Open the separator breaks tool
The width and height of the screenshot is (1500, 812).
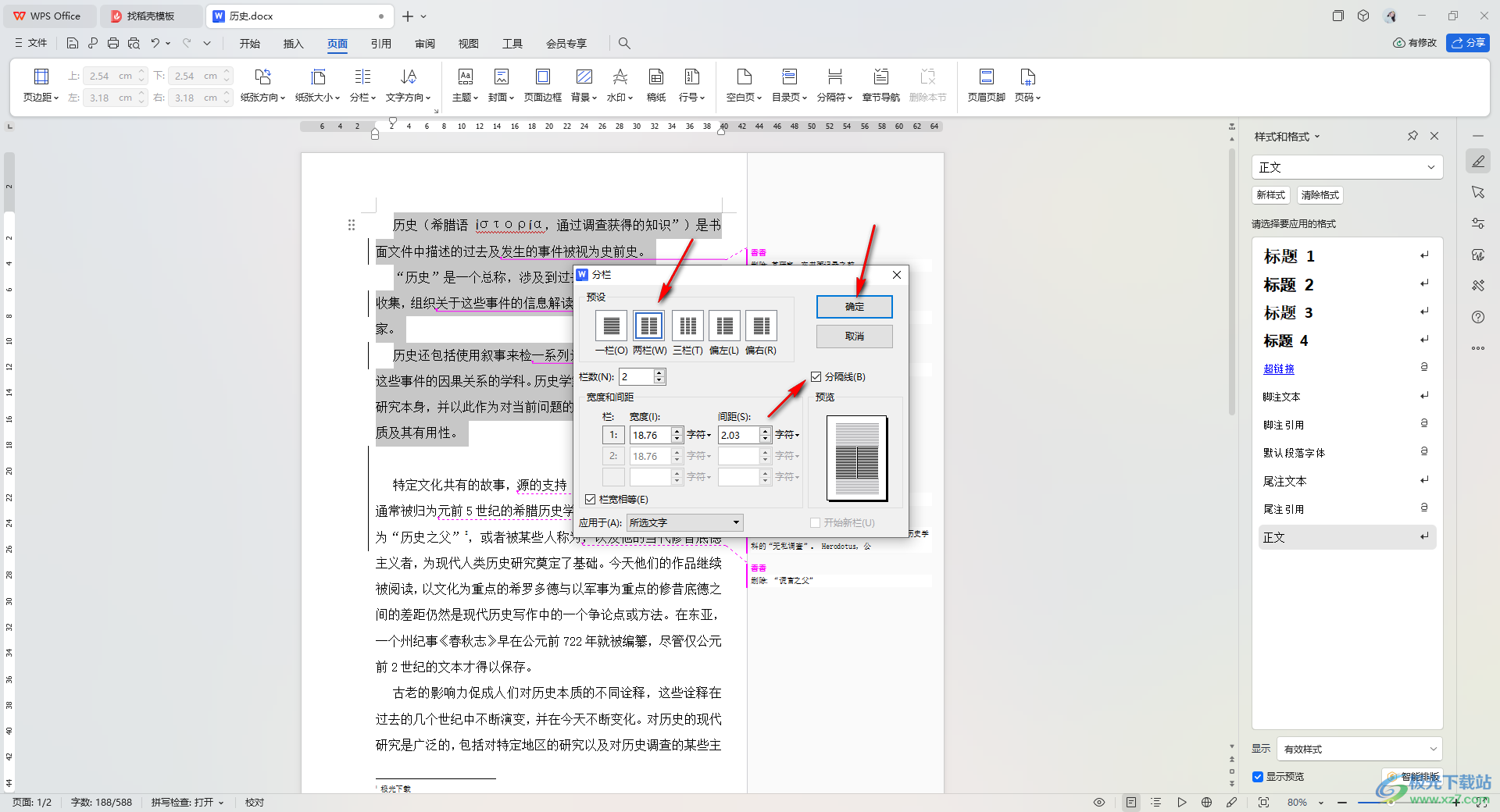[834, 85]
